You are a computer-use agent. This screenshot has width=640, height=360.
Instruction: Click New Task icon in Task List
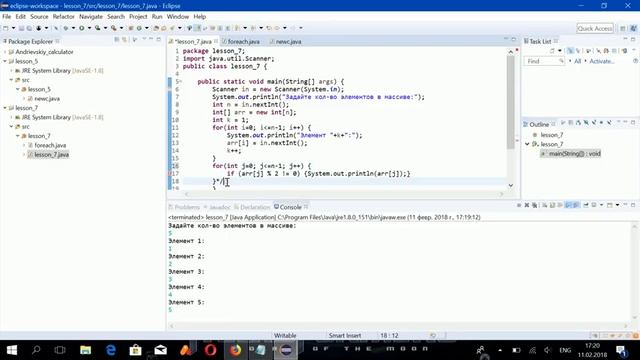pos(552,51)
